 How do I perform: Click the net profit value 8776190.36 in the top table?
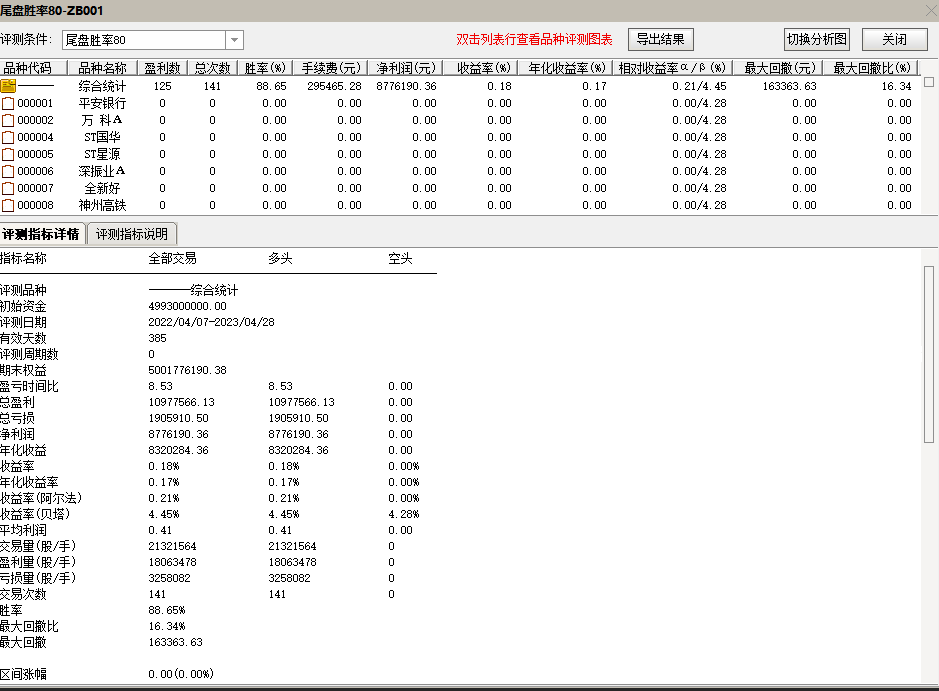(x=407, y=86)
